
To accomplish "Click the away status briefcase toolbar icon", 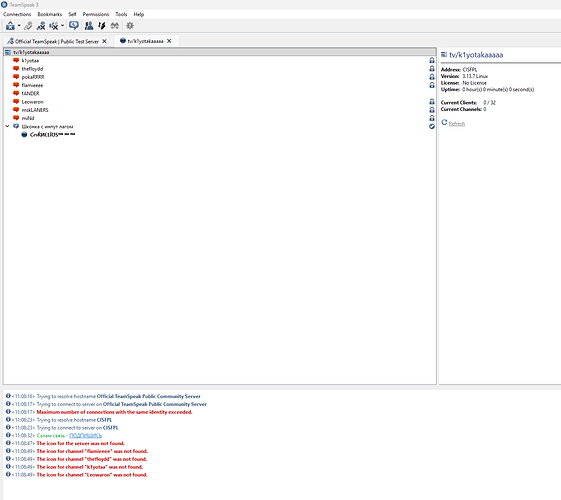I will click(x=10, y=26).
